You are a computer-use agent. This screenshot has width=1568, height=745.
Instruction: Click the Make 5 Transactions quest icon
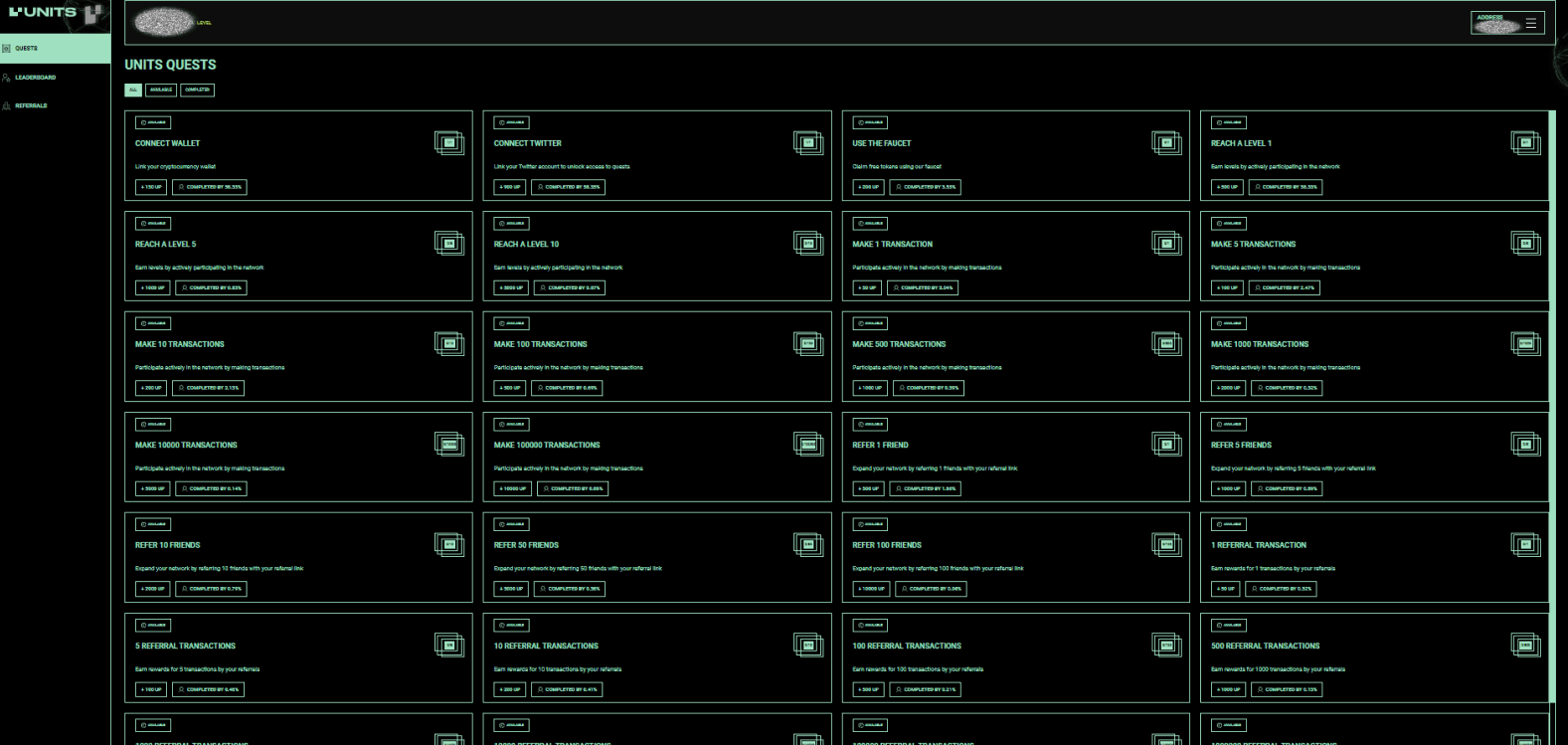click(x=1525, y=244)
